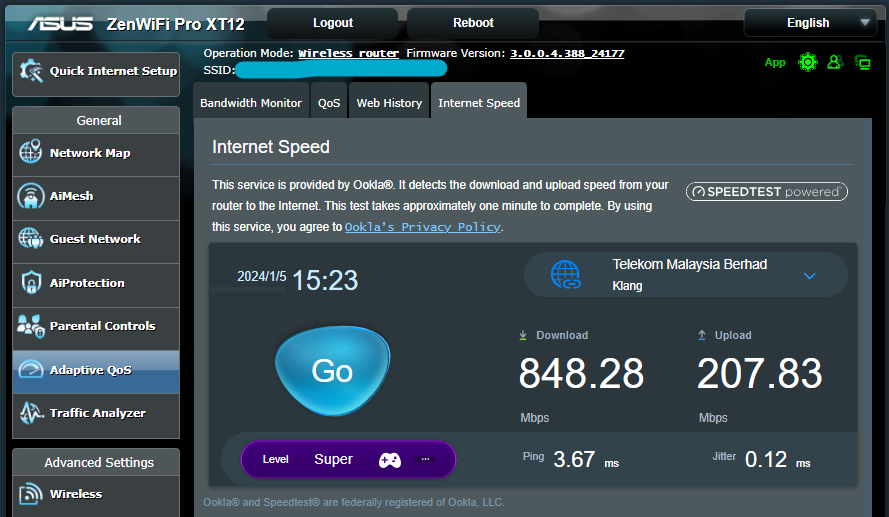Click the chevron beside Klang server
889x517 pixels.
click(810, 276)
